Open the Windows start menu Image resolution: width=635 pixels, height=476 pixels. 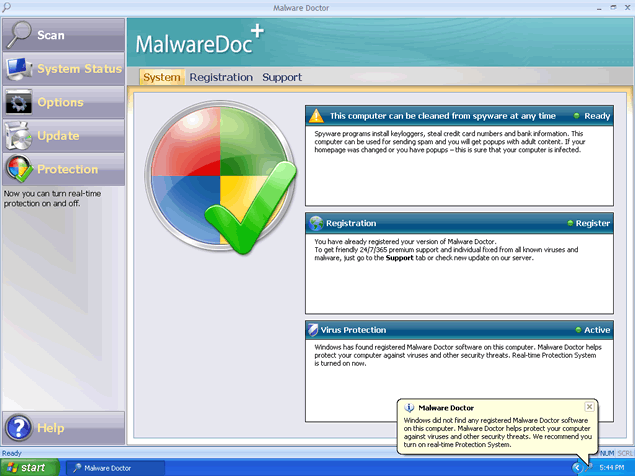click(x=28, y=467)
